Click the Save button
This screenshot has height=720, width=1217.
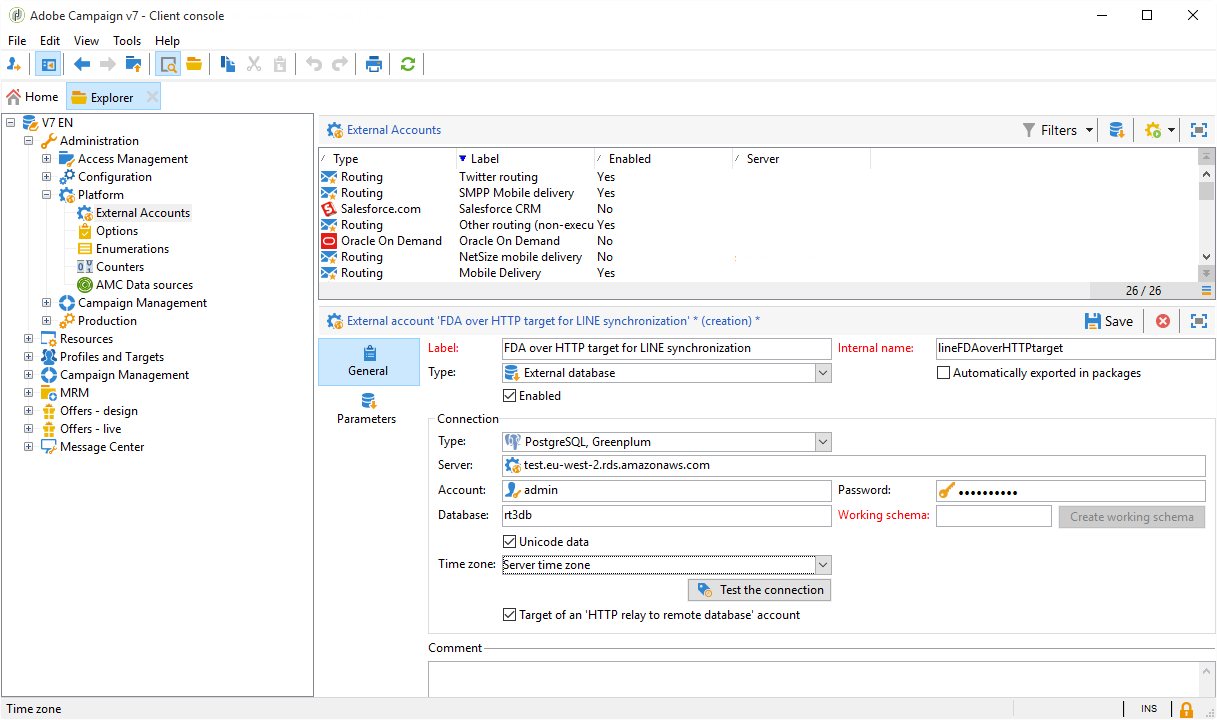1109,321
